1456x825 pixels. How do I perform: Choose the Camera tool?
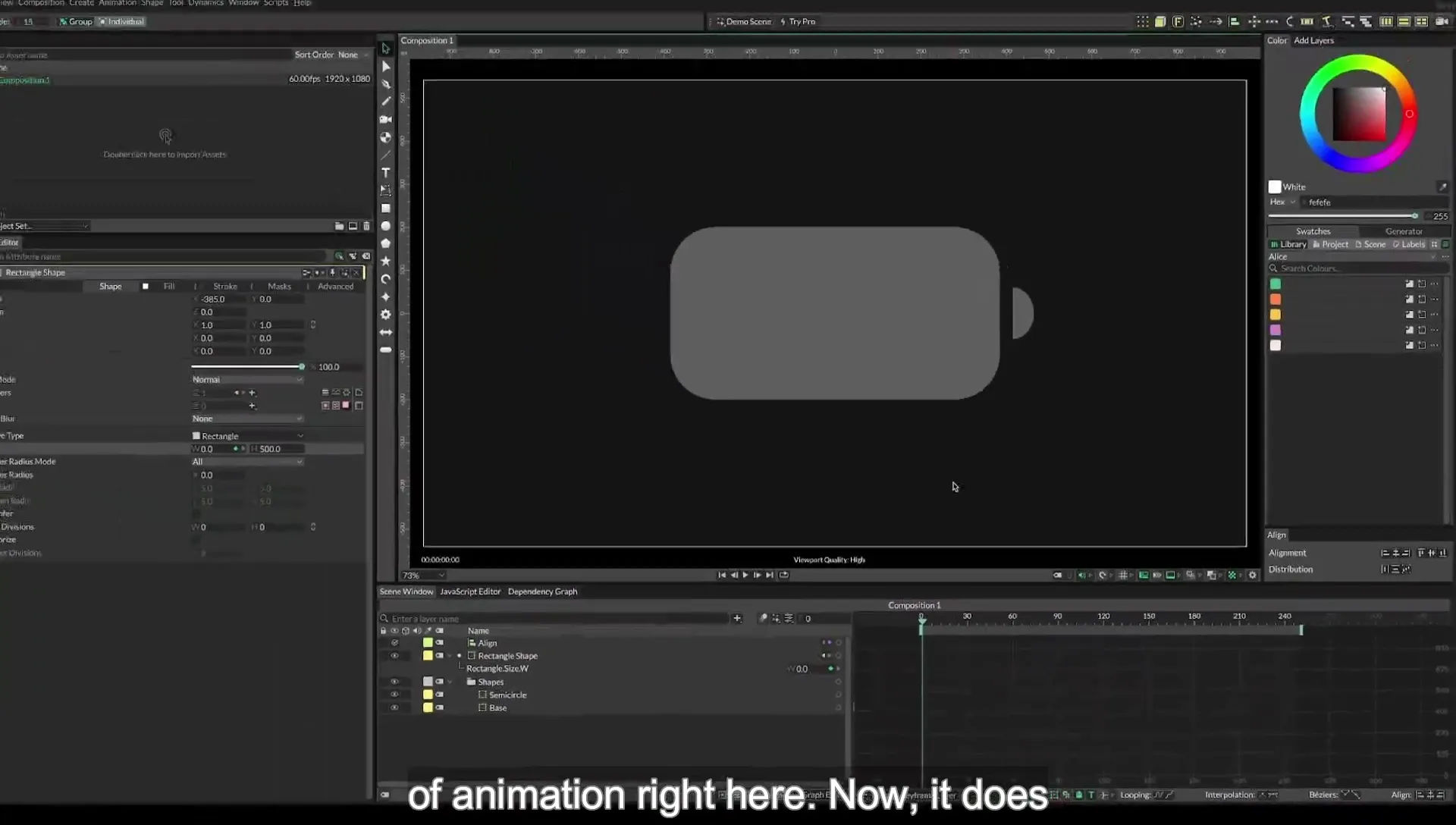click(x=385, y=120)
